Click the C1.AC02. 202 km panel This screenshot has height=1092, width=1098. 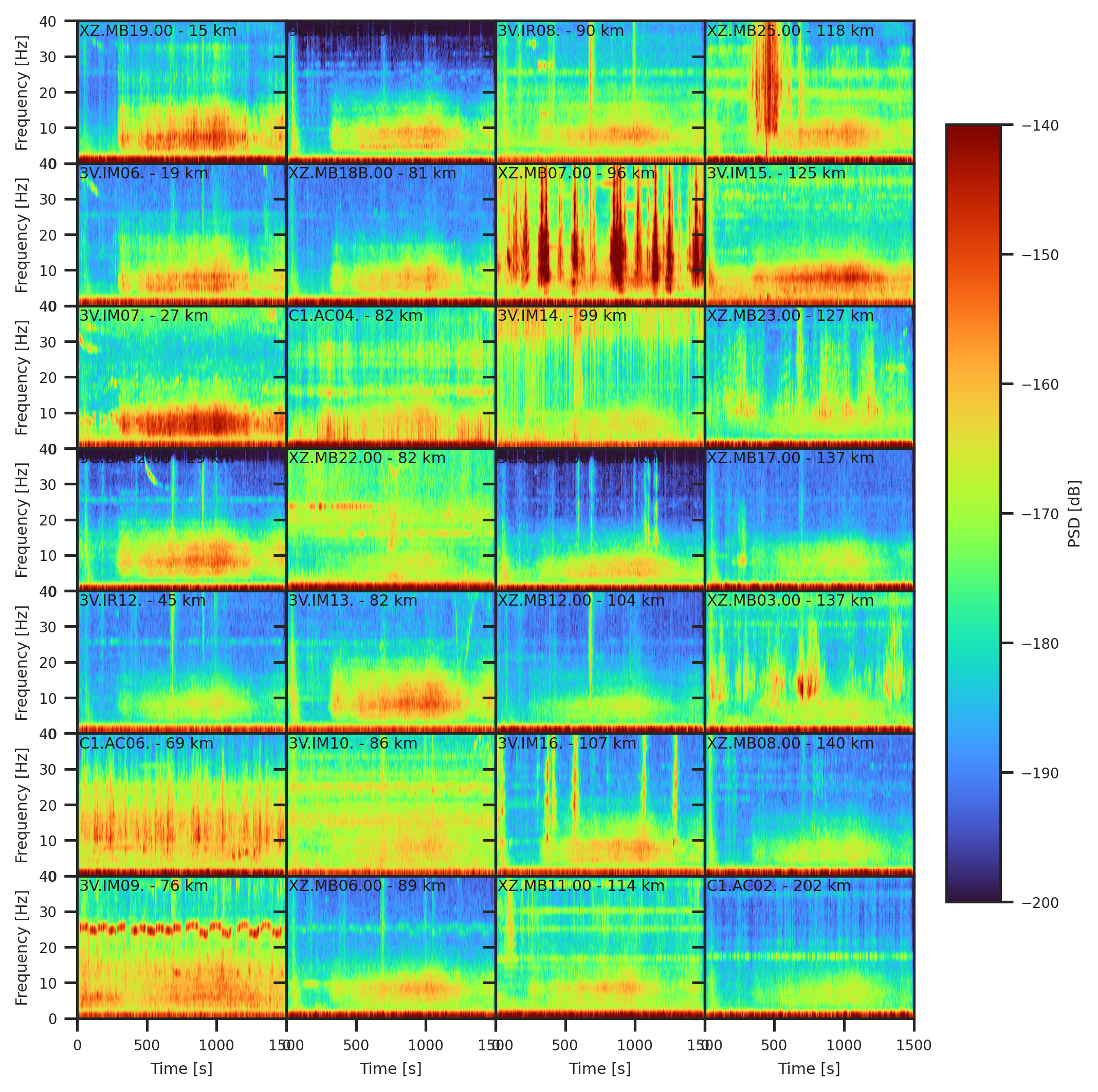(809, 947)
